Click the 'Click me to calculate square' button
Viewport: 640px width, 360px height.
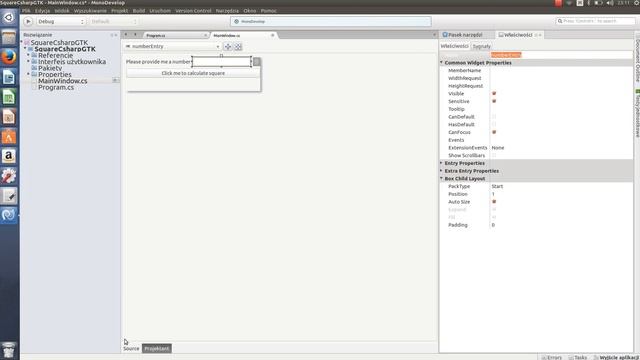pyautogui.click(x=193, y=73)
